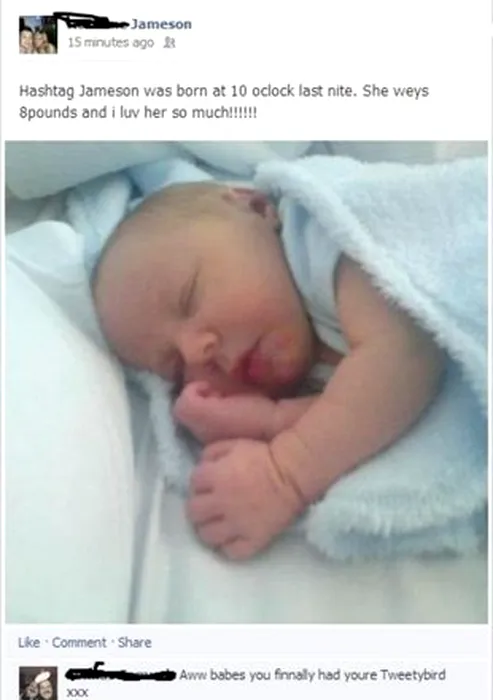Screen dimensions: 493x700
Task: Select the 'Hashtag Jameson was born' post text
Action: click(x=224, y=101)
